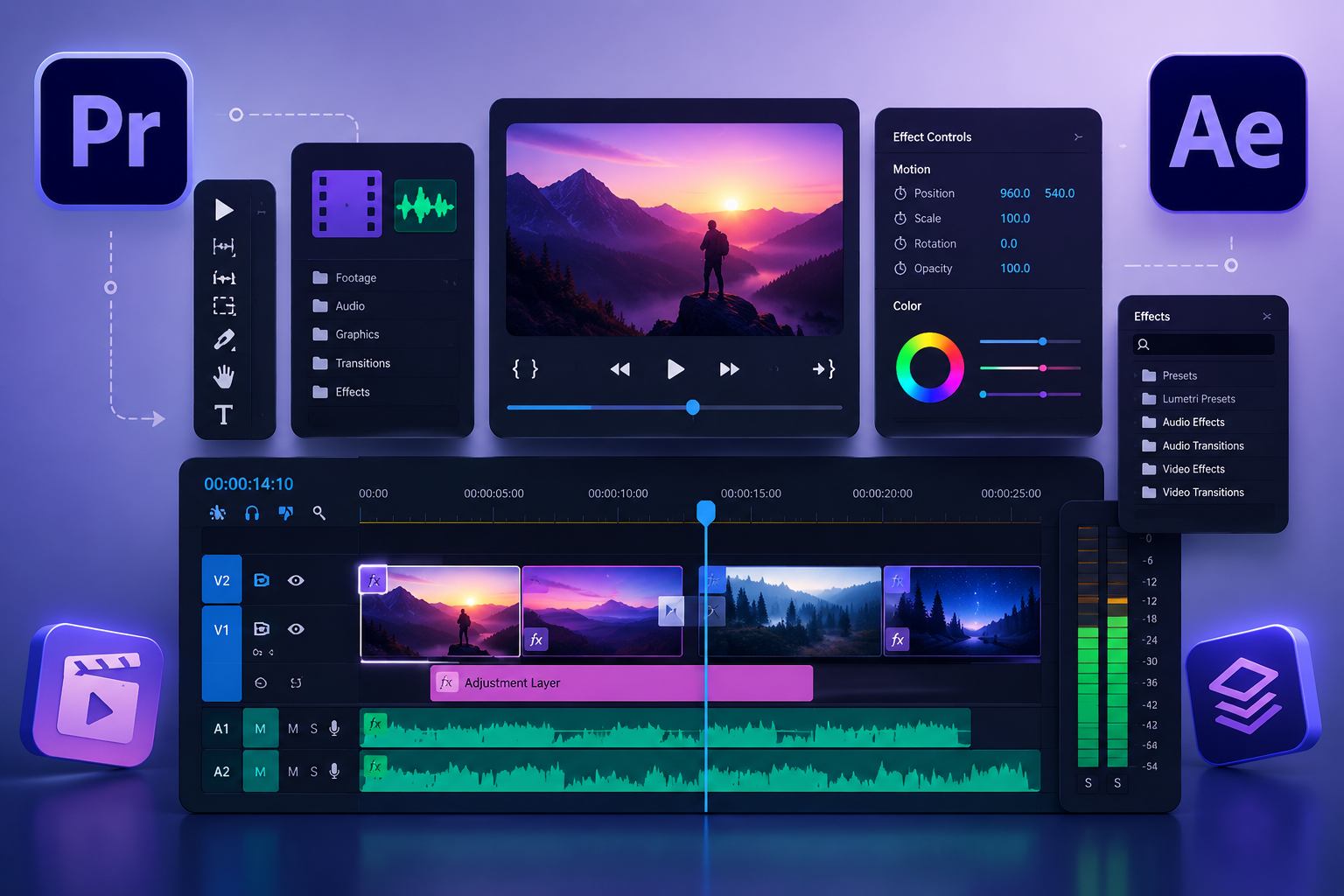Click the Rotation value 0.0

[1009, 243]
